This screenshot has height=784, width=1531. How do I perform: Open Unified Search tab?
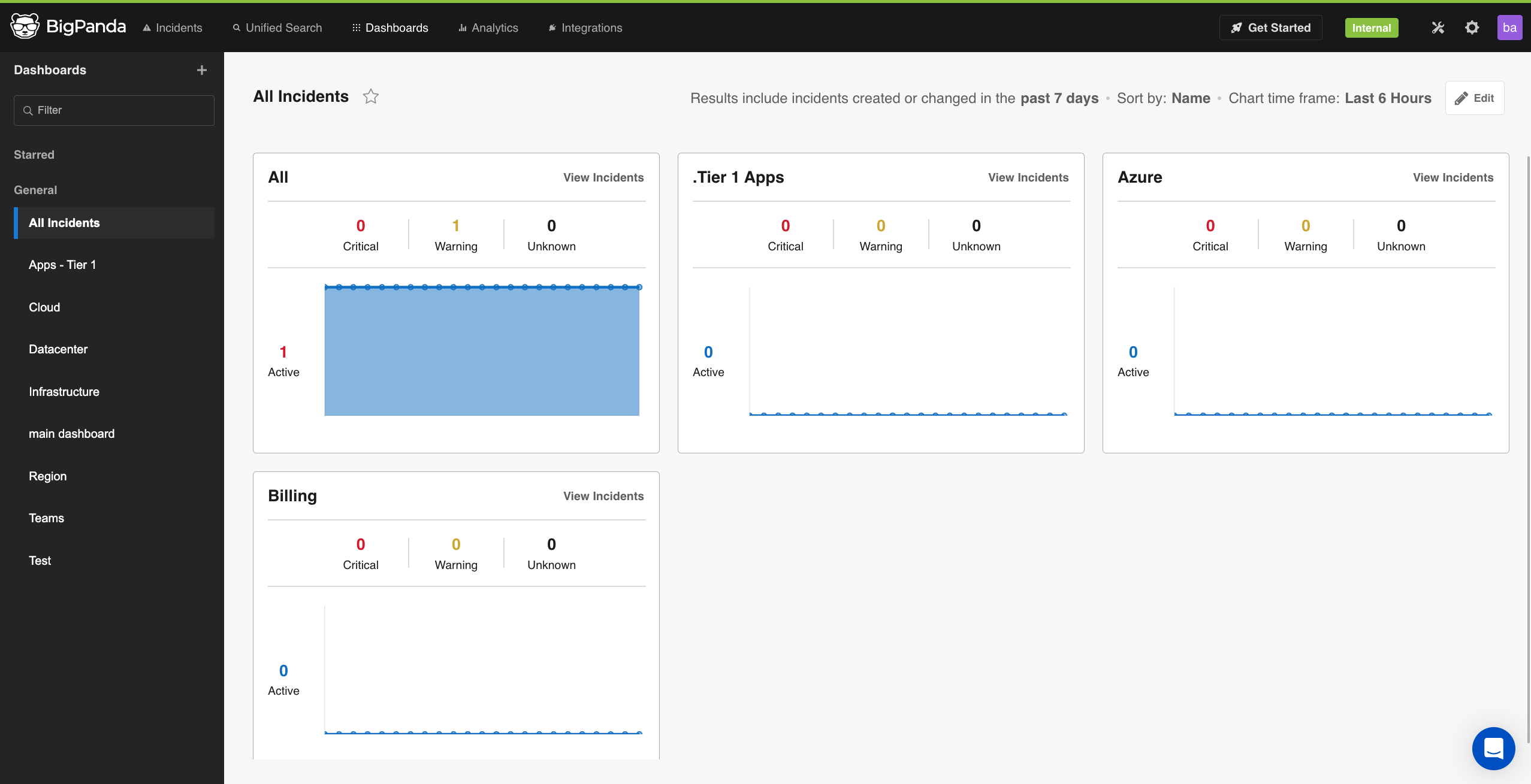tap(277, 28)
